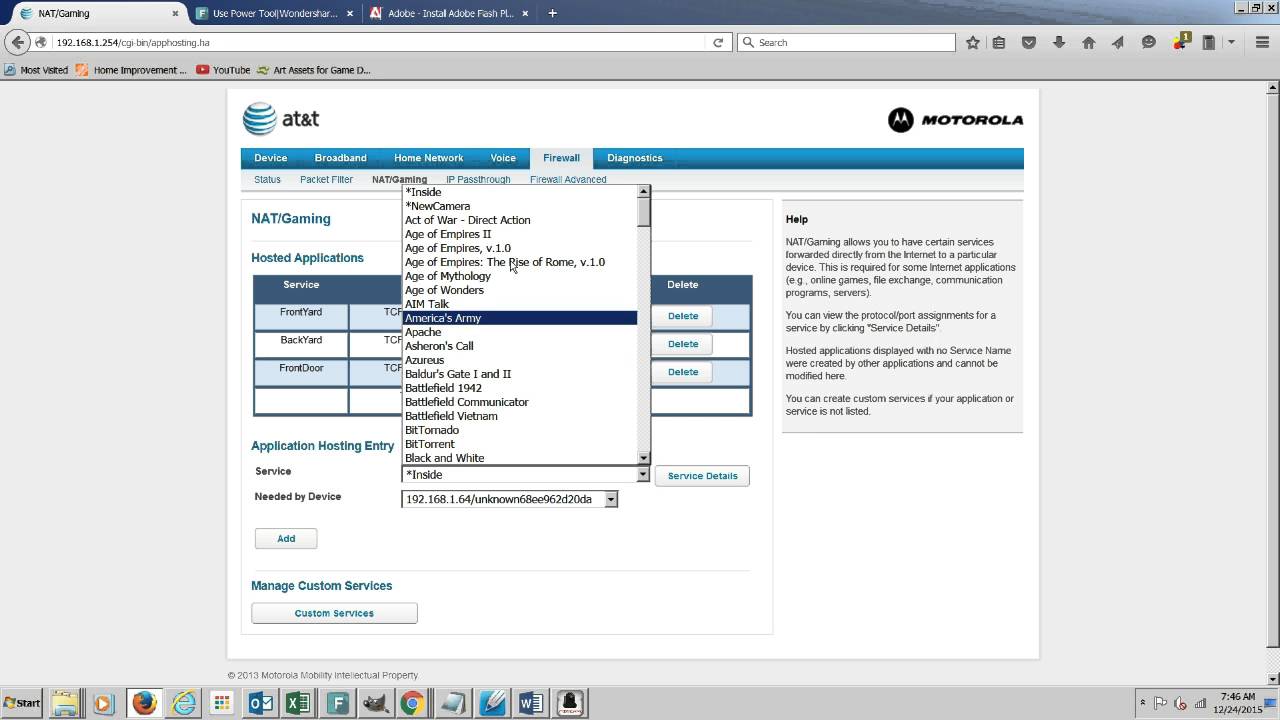This screenshot has height=720, width=1280.
Task: Click the reload page icon
Action: pos(717,42)
